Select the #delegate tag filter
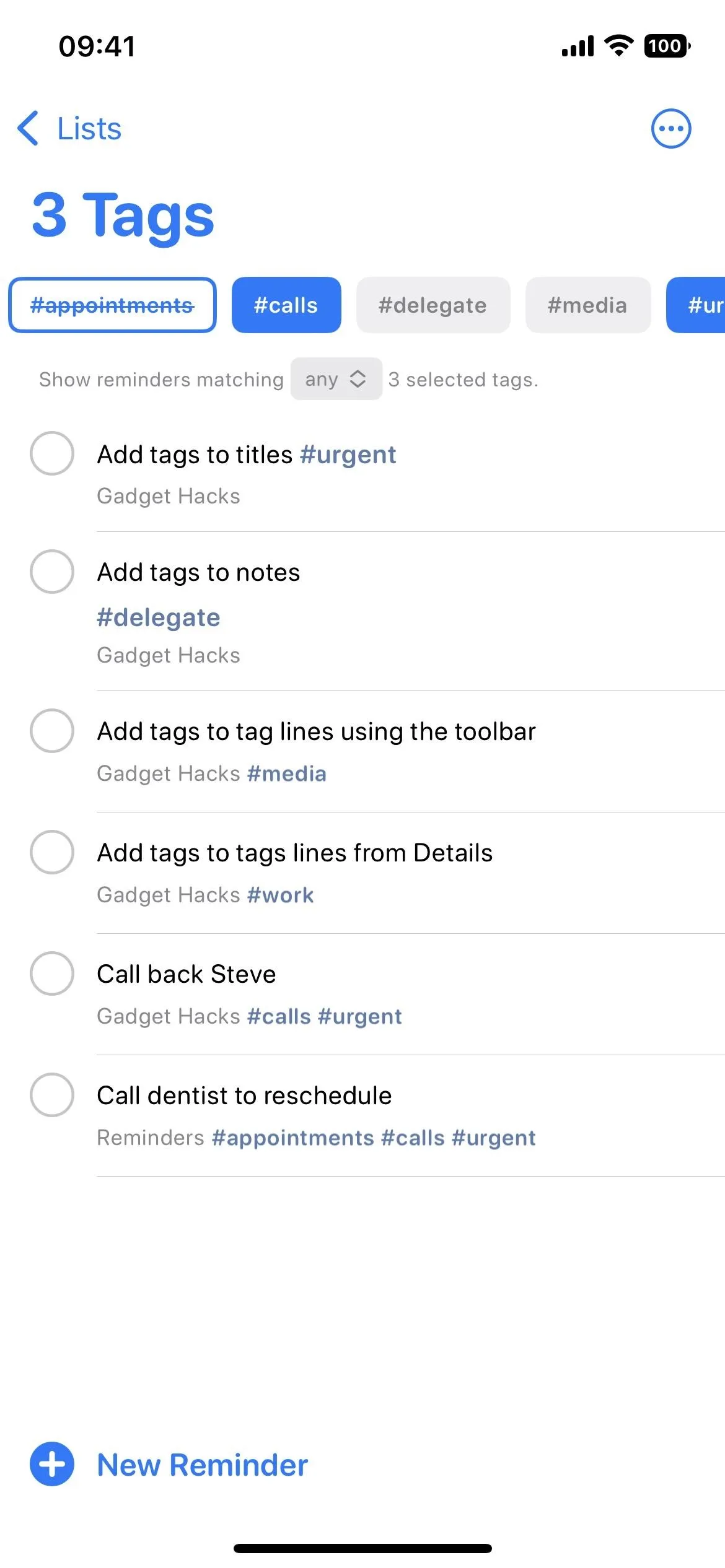The width and height of the screenshot is (725, 1568). (x=433, y=305)
